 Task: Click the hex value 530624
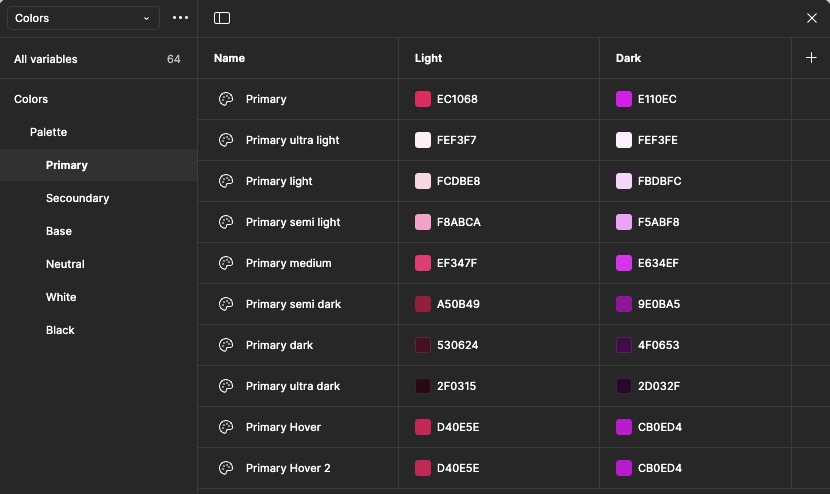tap(457, 345)
